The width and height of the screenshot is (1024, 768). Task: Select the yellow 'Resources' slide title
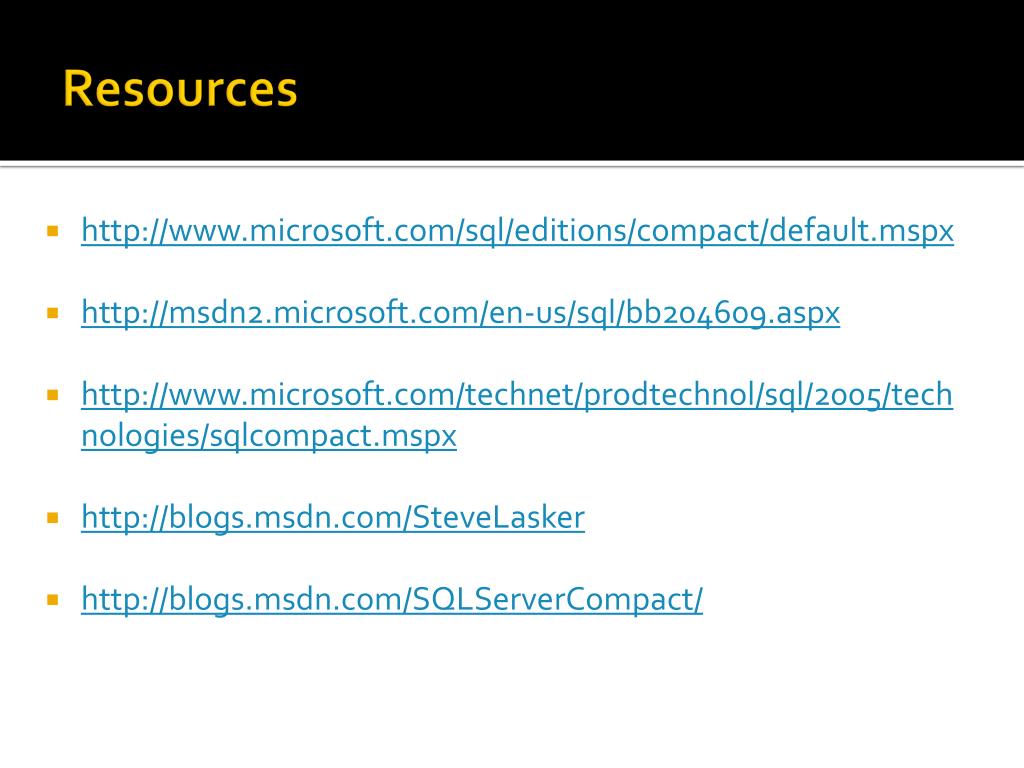tap(180, 88)
